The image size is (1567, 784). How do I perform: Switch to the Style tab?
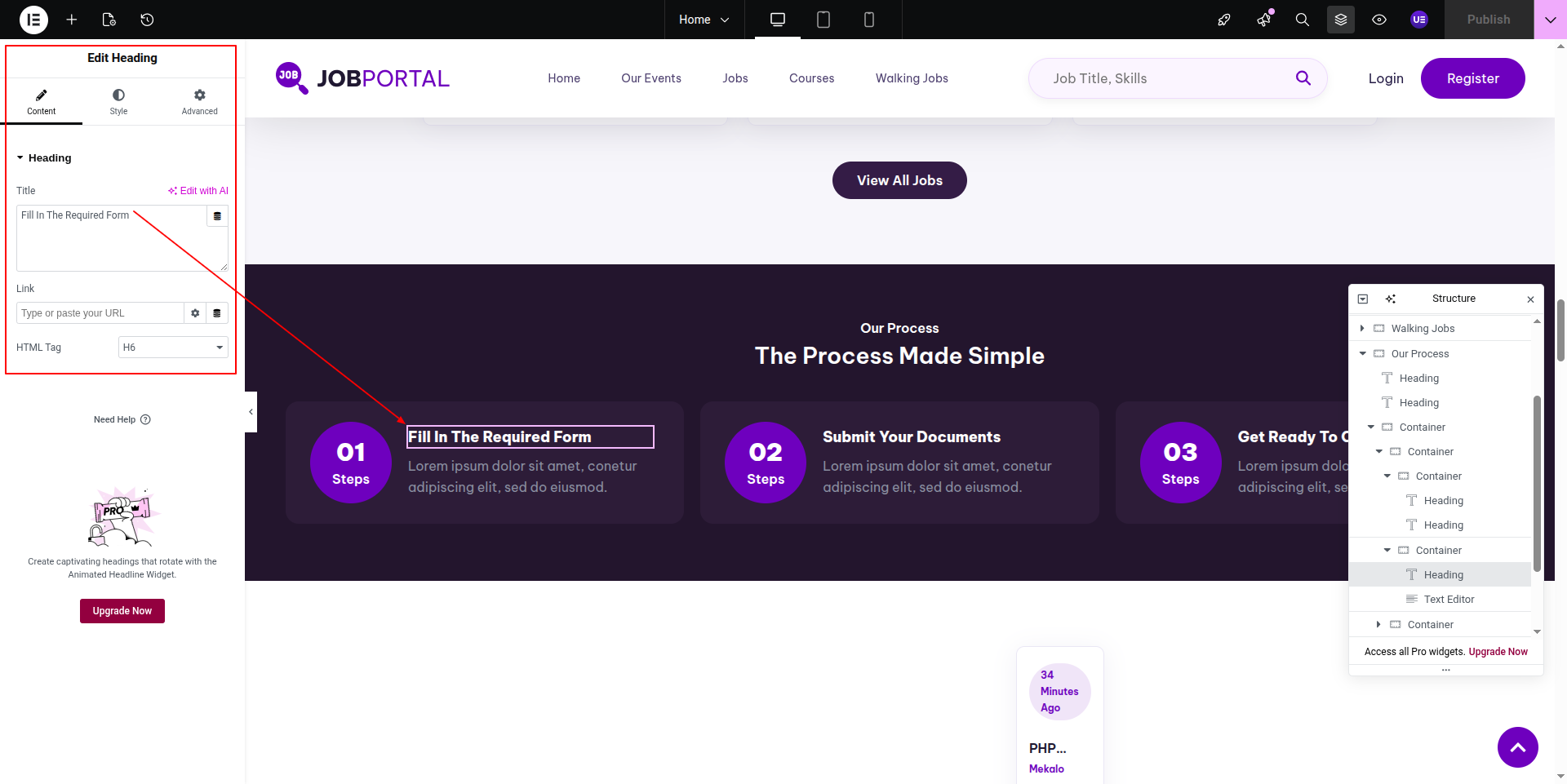click(x=119, y=101)
